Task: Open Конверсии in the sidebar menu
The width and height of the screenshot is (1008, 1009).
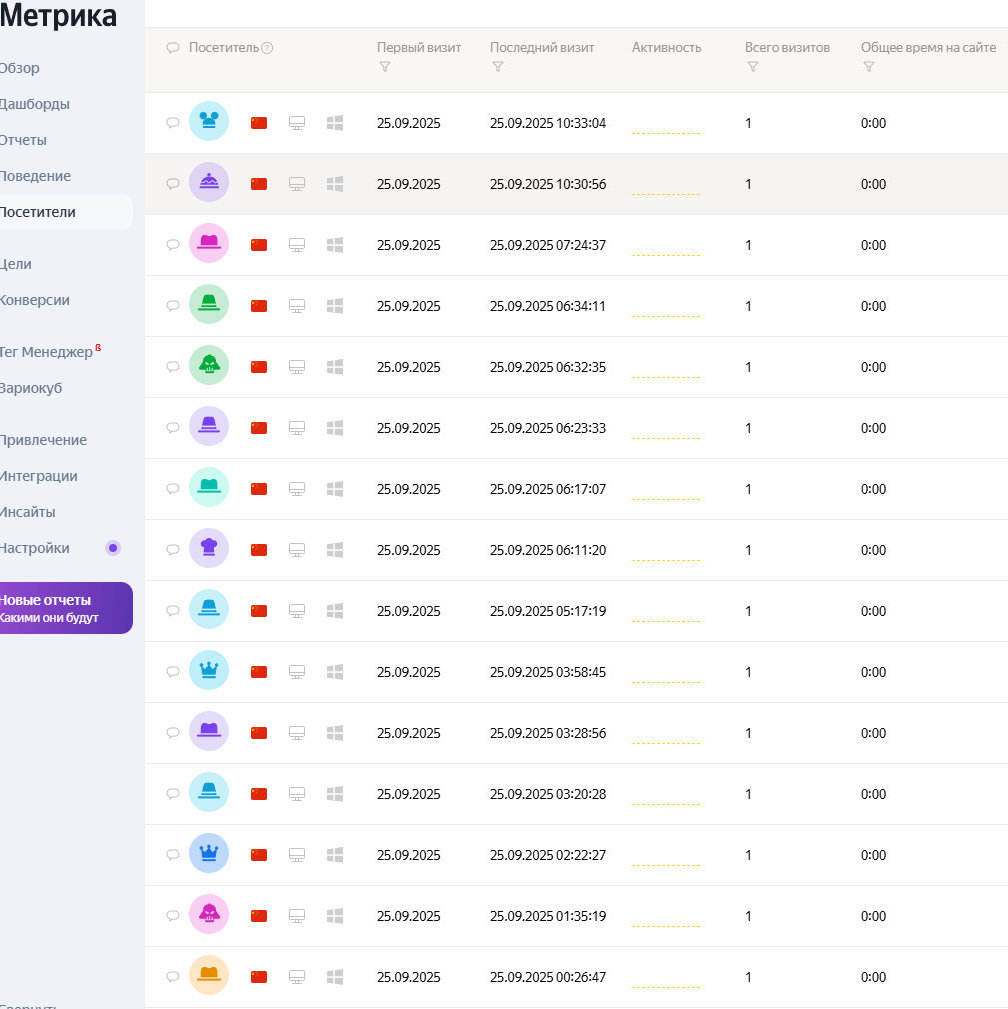Action: [x=35, y=300]
